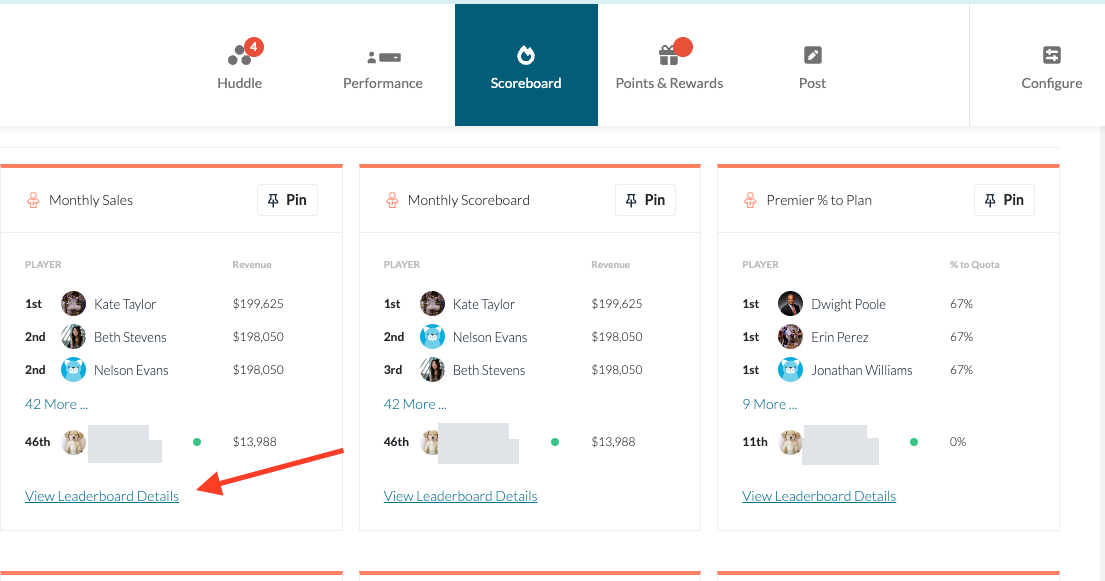
Task: Click the 11th place avatar in Premier % to Plan
Action: (x=791, y=442)
